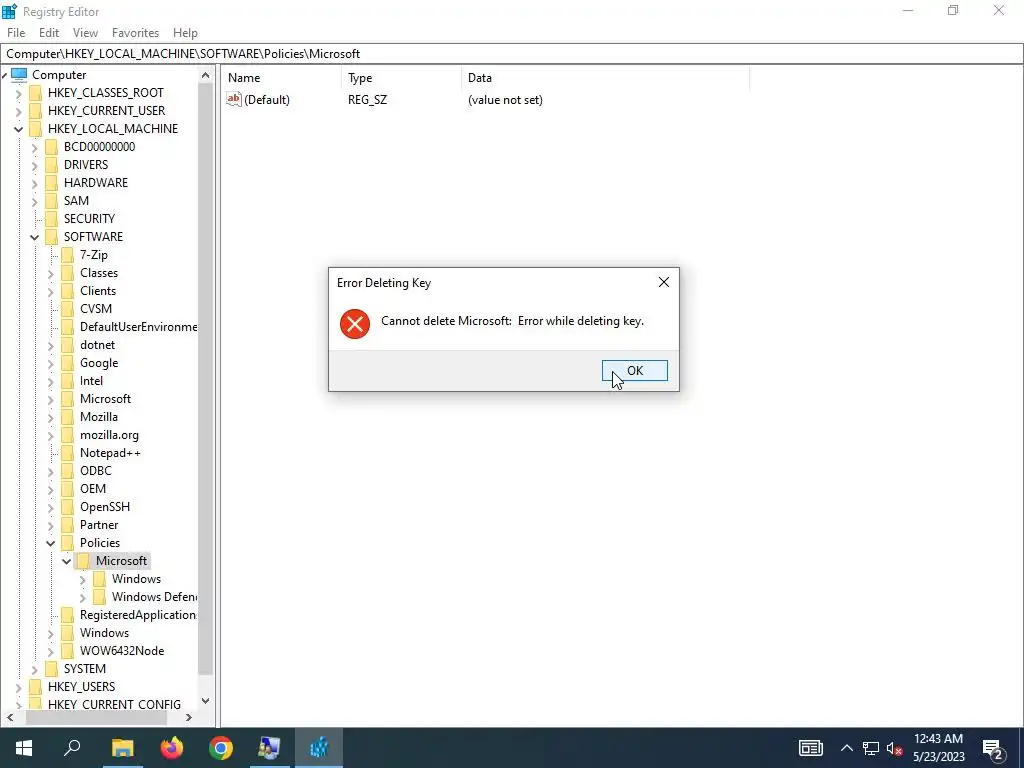Screen dimensions: 1024x768
Task: Open the Help menu
Action: [185, 33]
